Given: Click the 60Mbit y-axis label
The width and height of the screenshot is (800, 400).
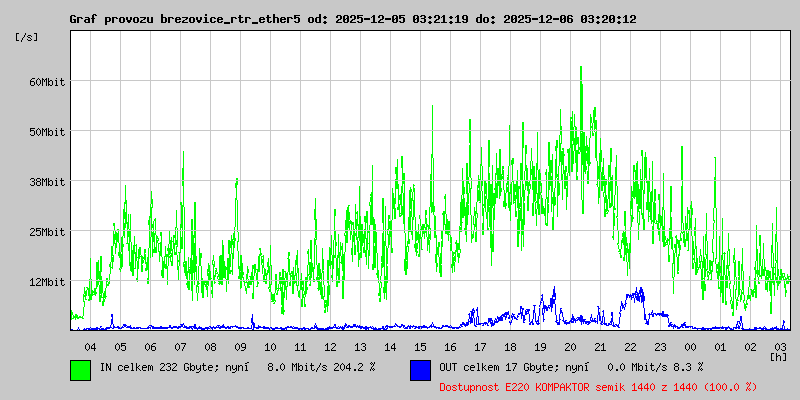Looking at the screenshot, I should (x=47, y=81).
